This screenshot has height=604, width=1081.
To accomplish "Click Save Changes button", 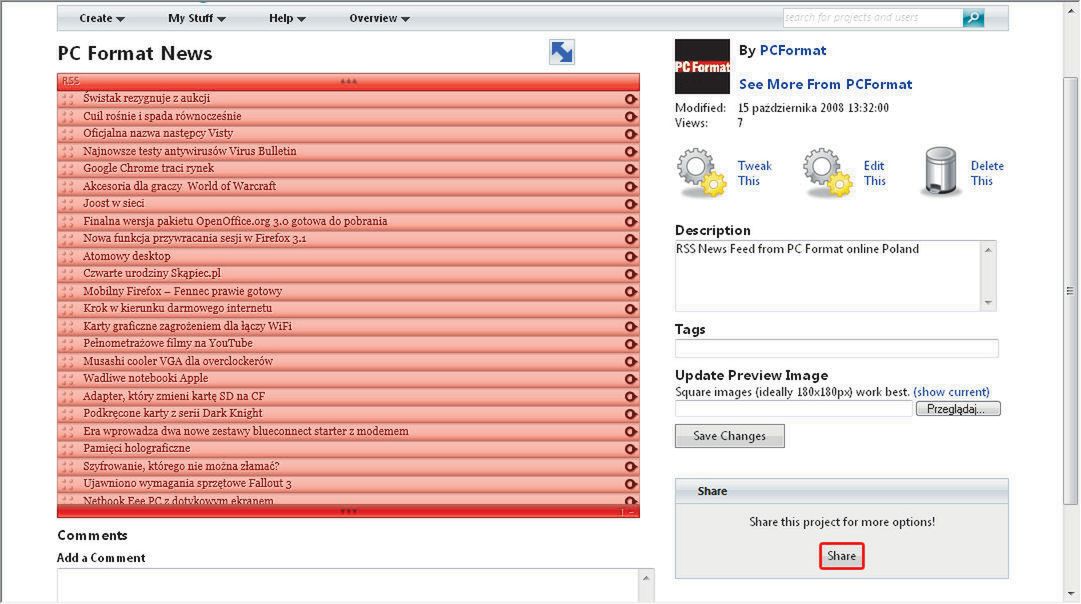I will point(729,436).
